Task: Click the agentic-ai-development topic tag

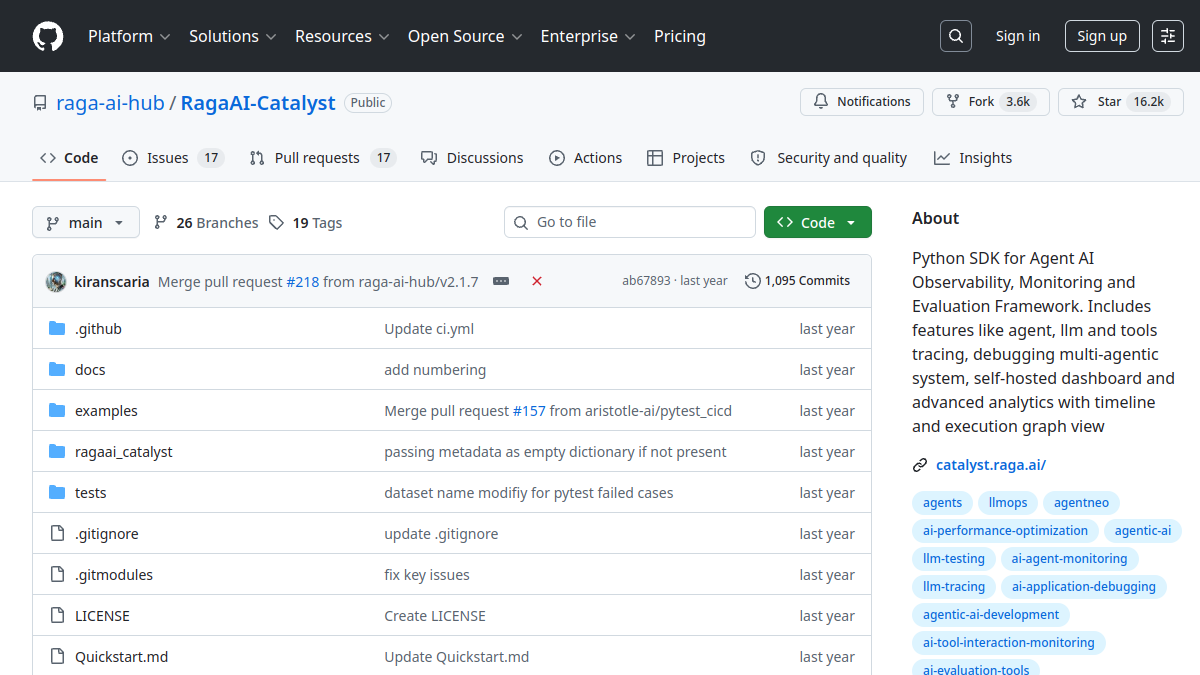Action: (991, 615)
